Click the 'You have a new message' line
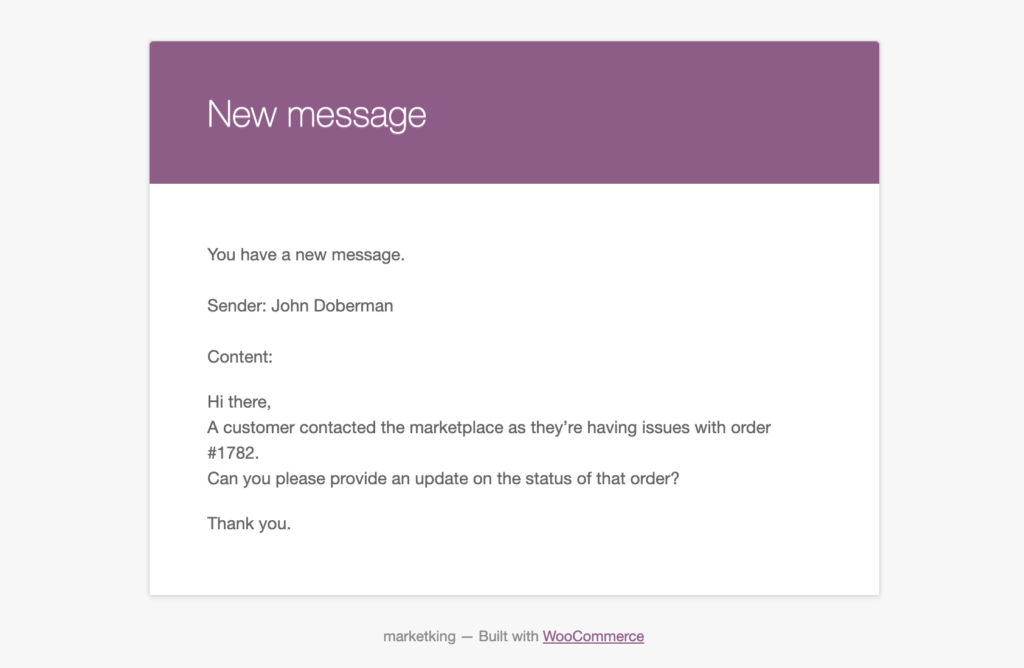 coord(306,255)
